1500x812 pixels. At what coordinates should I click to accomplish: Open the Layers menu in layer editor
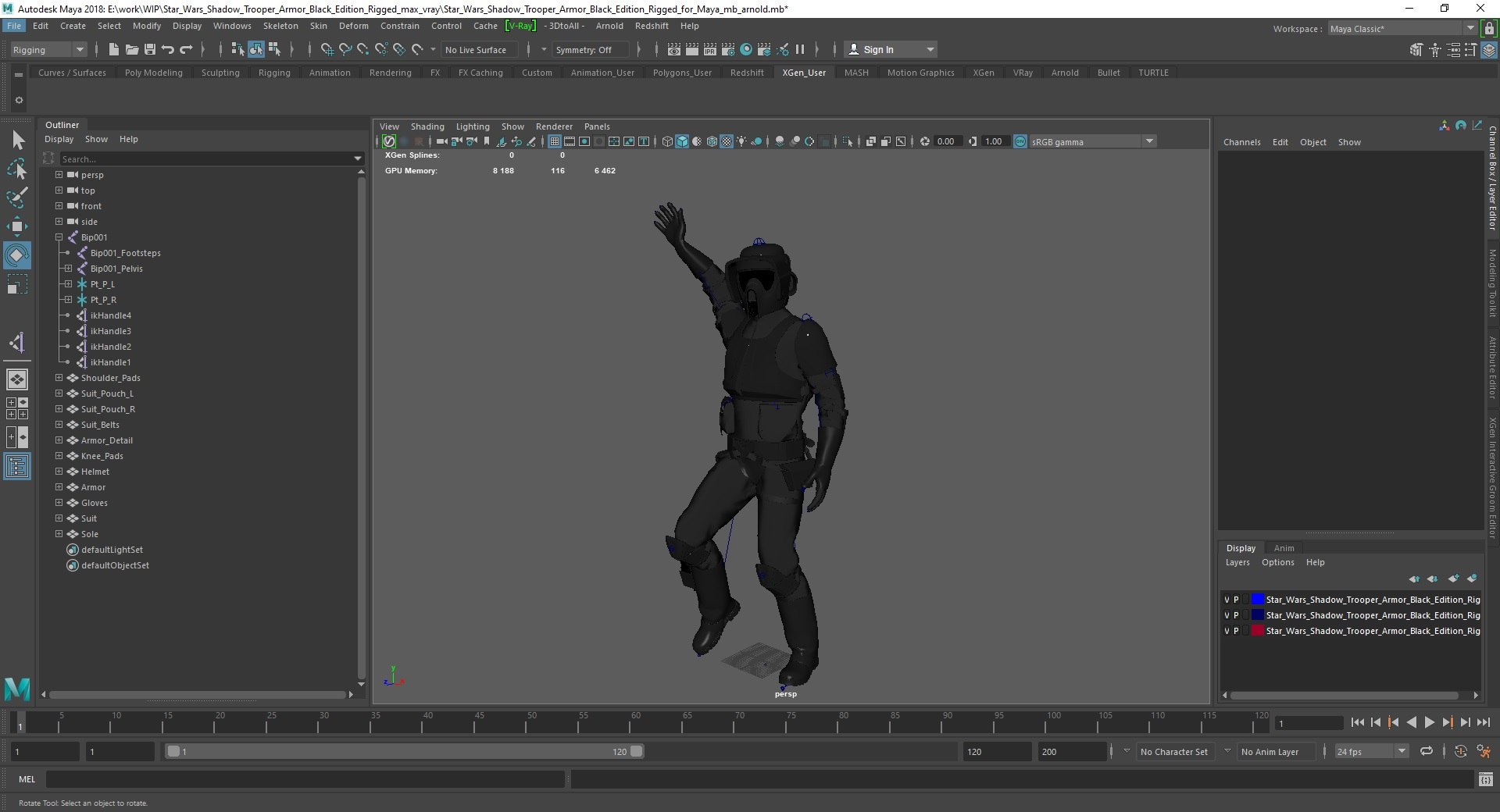tap(1237, 562)
